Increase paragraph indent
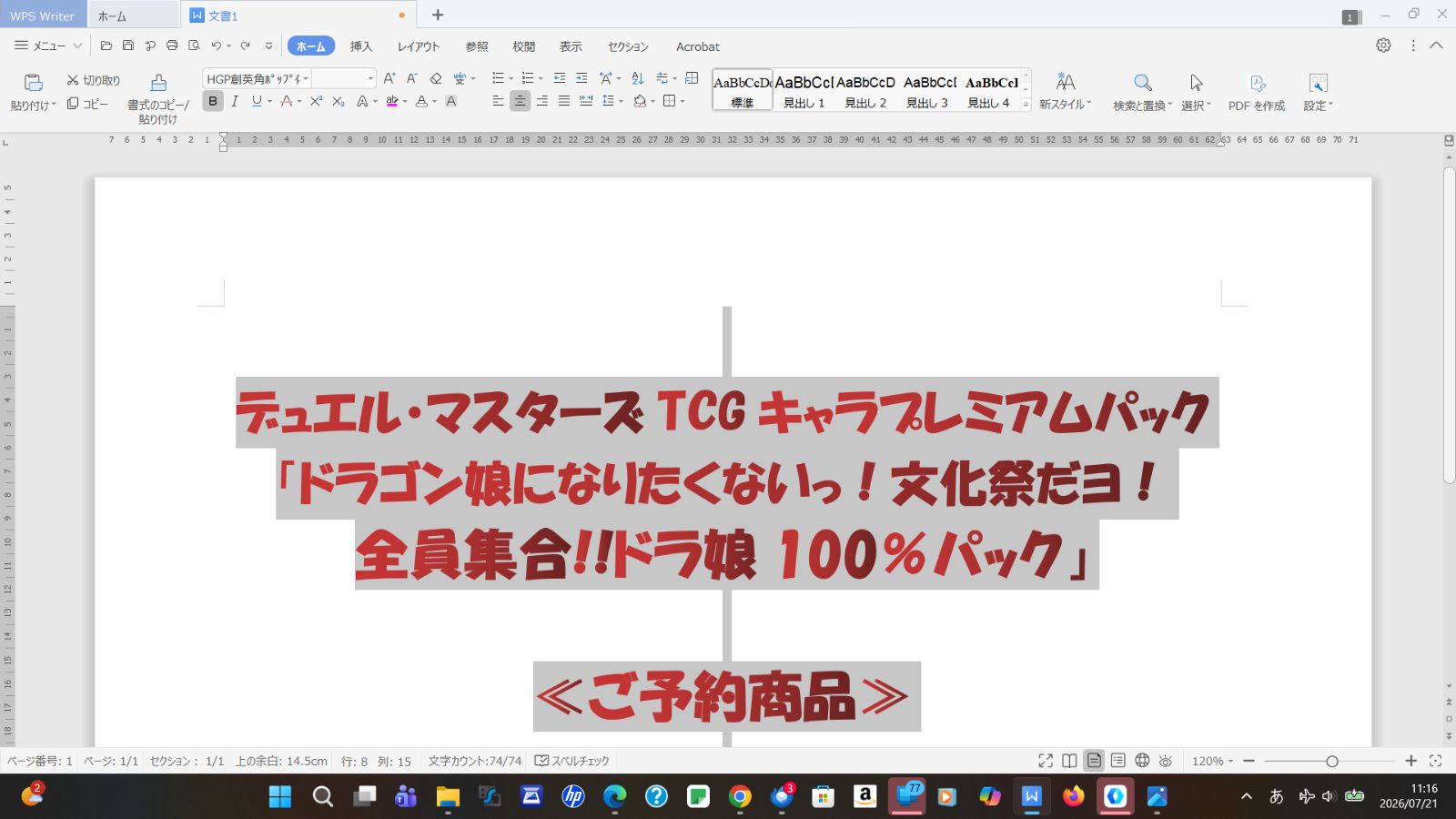The image size is (1456, 819). [581, 78]
